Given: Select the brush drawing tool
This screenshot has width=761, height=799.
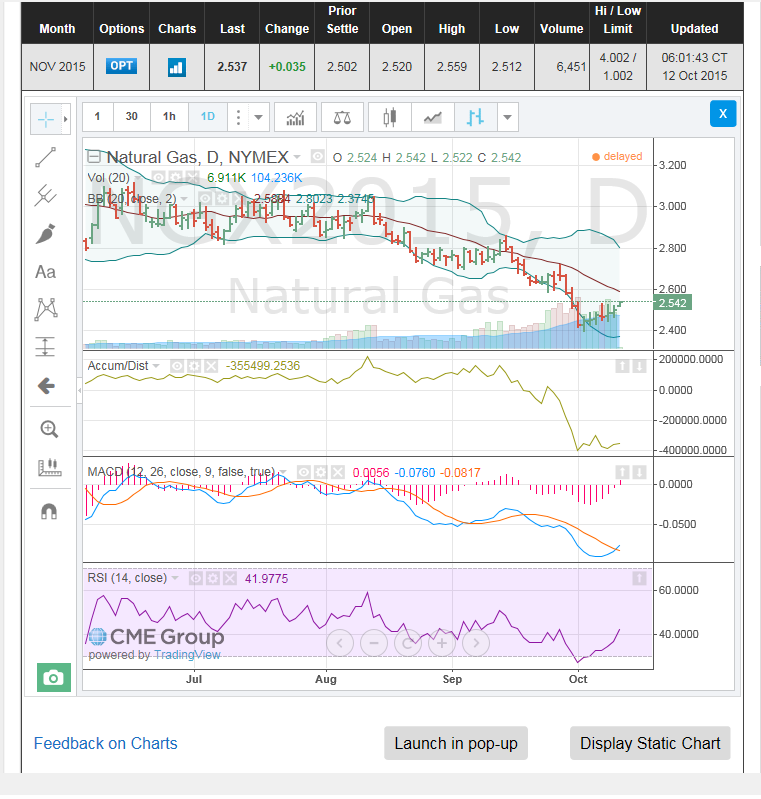Looking at the screenshot, I should coord(46,234).
